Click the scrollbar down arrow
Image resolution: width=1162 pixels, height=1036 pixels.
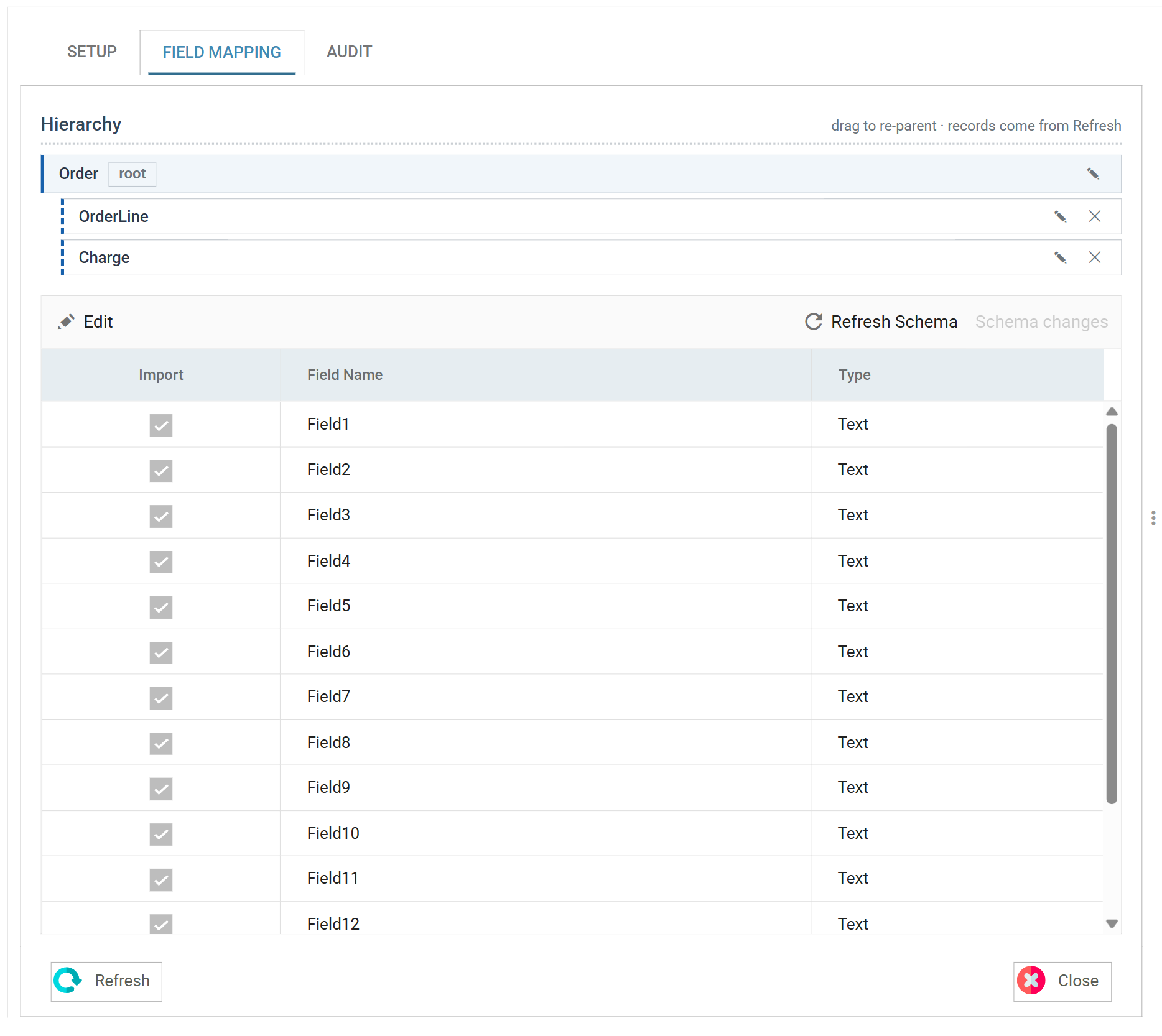point(1112,923)
